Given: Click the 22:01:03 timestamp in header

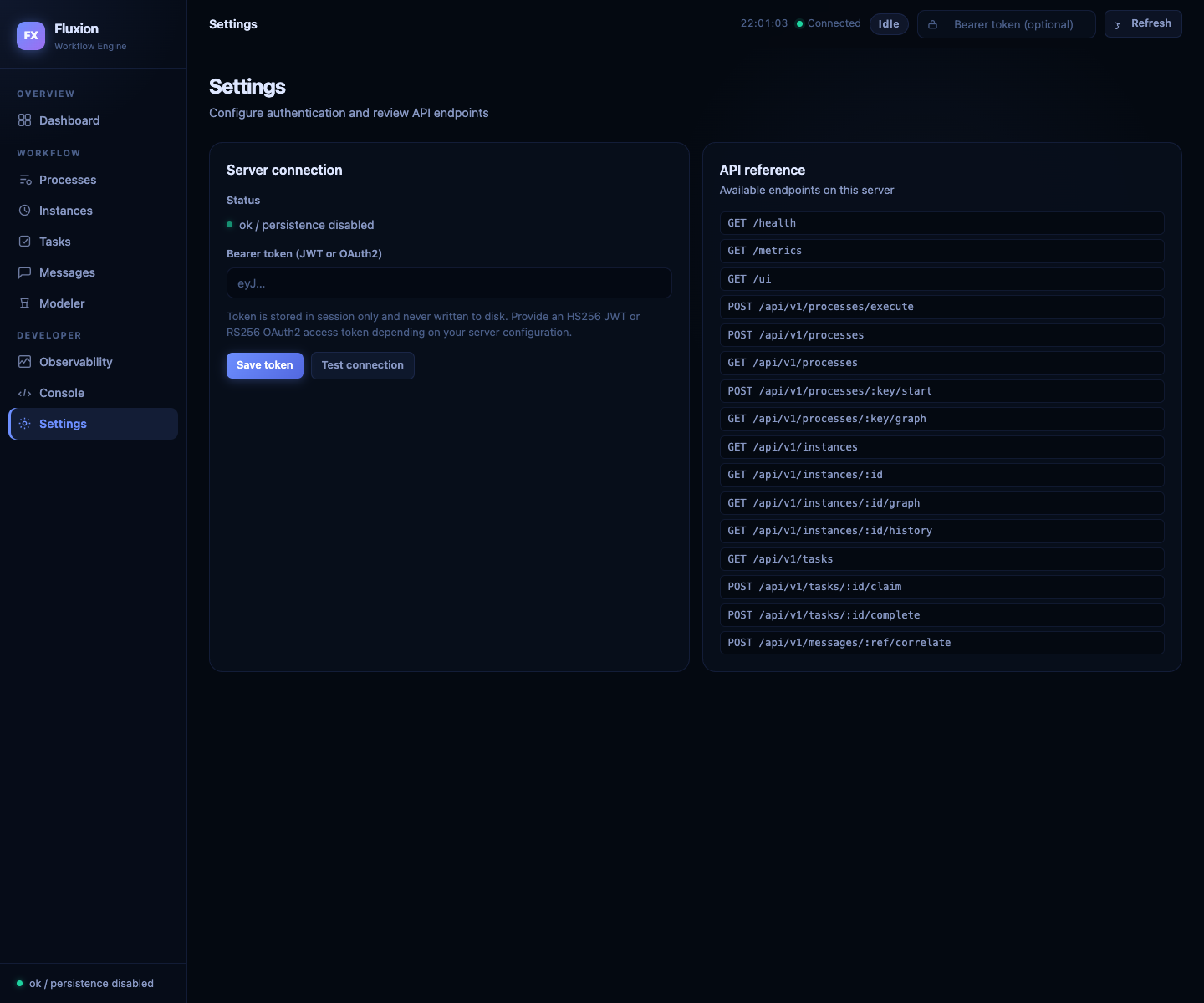Looking at the screenshot, I should click(764, 23).
